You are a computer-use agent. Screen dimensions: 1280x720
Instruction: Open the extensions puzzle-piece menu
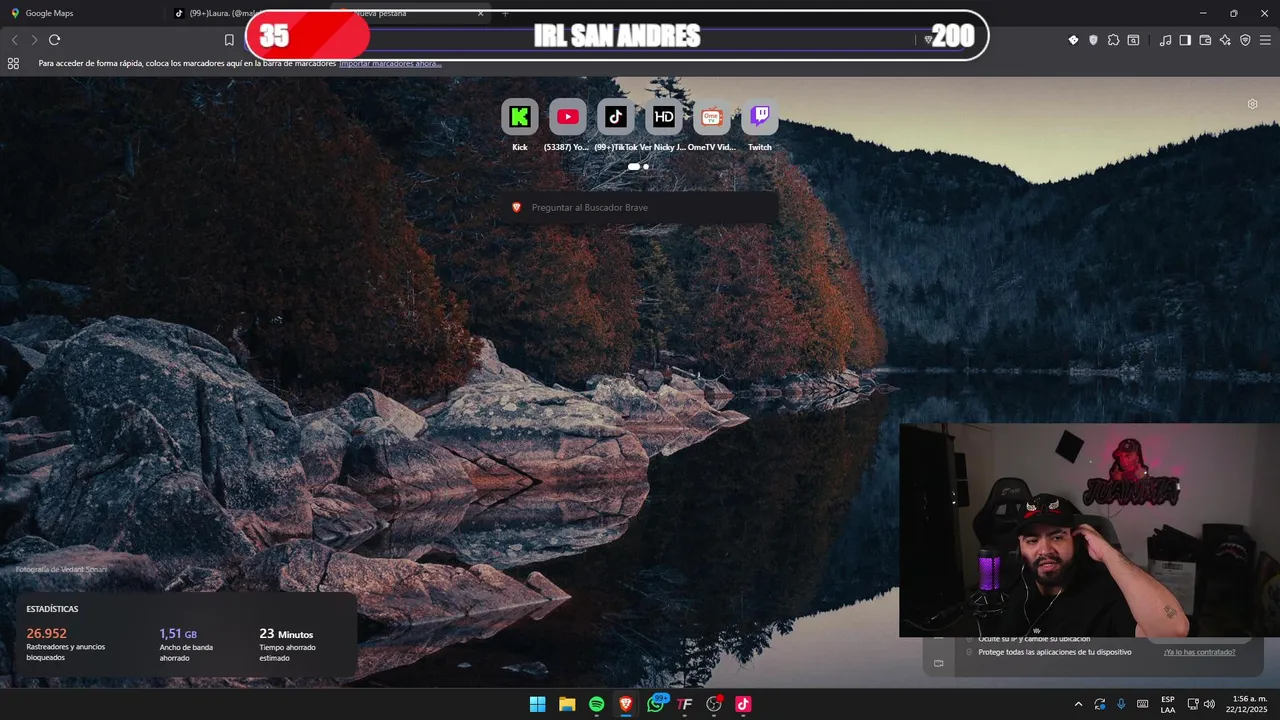tap(1113, 40)
